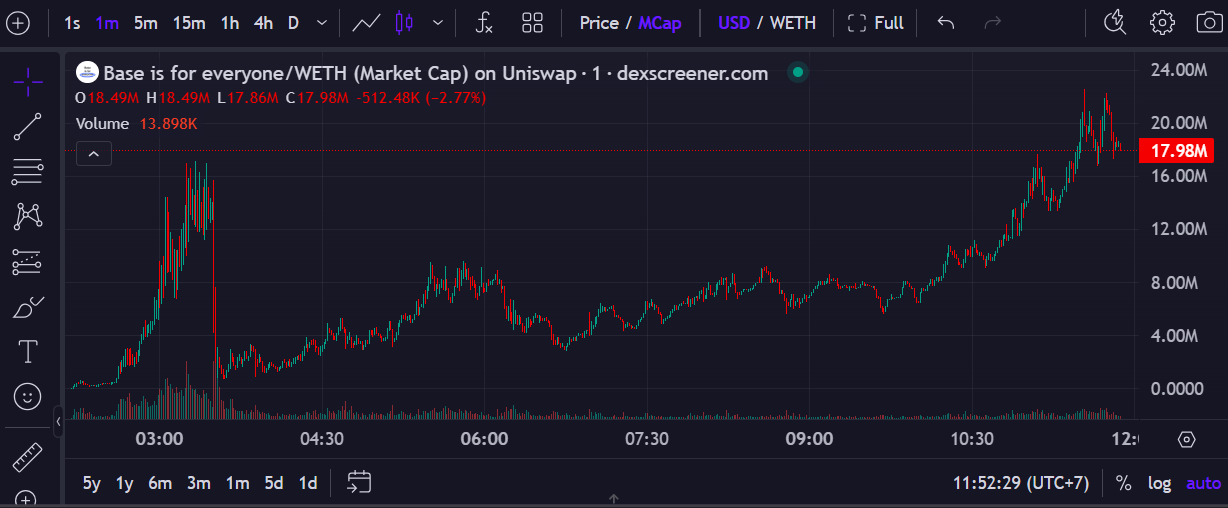This screenshot has width=1228, height=508.
Task: Open the layout grid selector
Action: point(532,22)
